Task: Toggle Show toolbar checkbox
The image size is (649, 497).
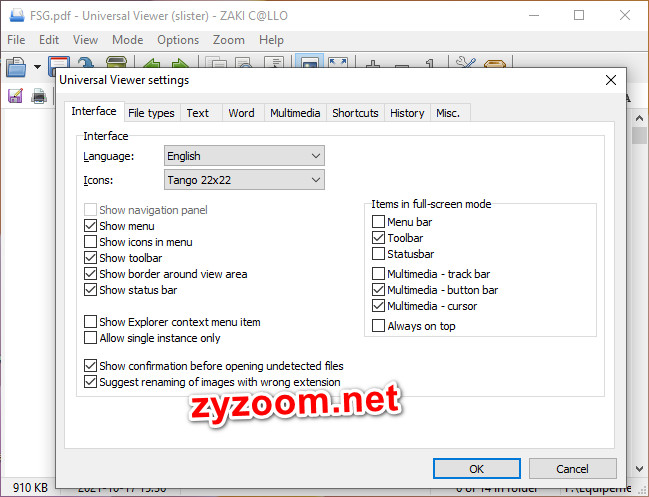Action: (90, 258)
